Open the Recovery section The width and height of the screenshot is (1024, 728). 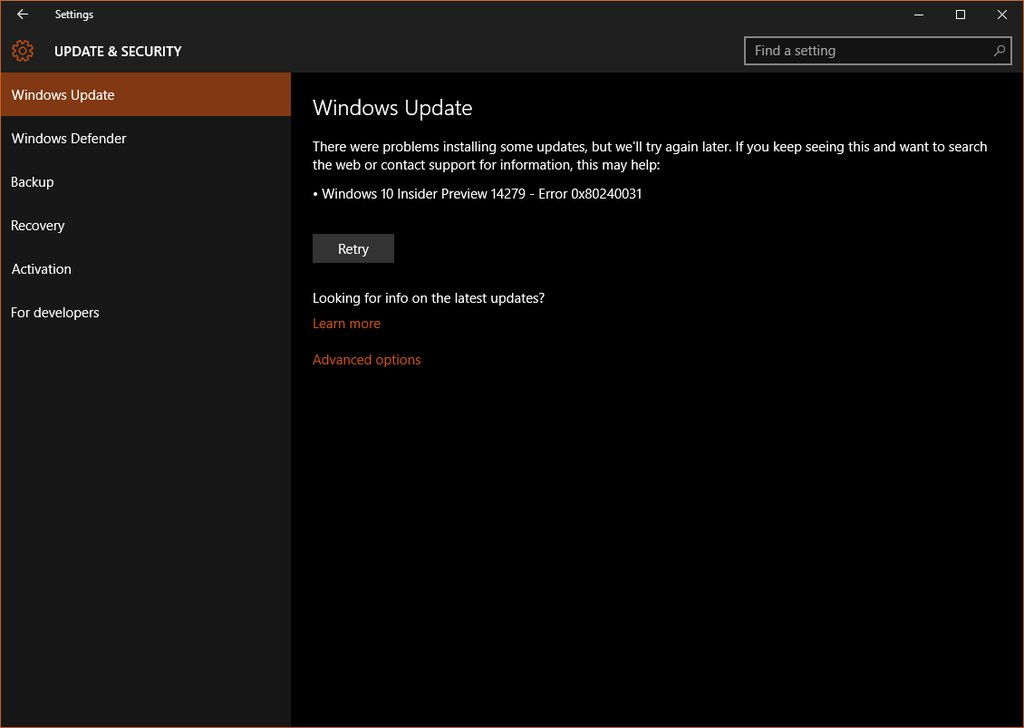click(x=146, y=225)
